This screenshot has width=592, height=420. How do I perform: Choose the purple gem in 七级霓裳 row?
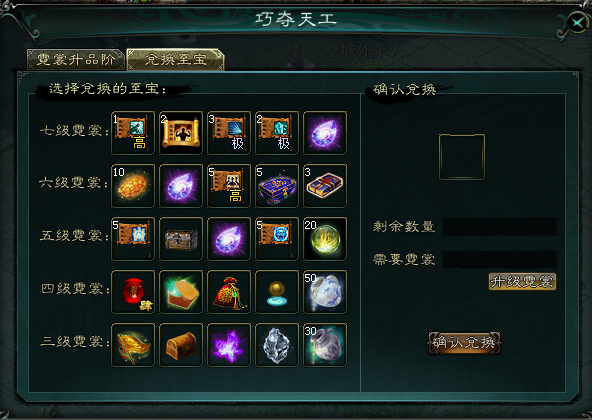tap(325, 133)
